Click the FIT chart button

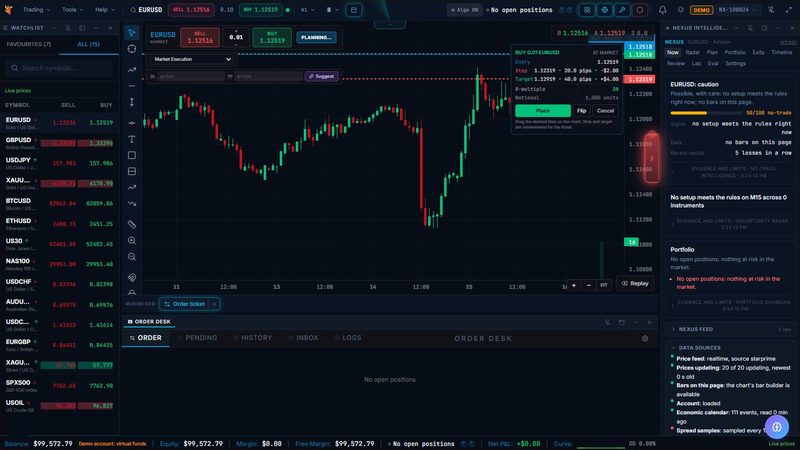[x=604, y=285]
